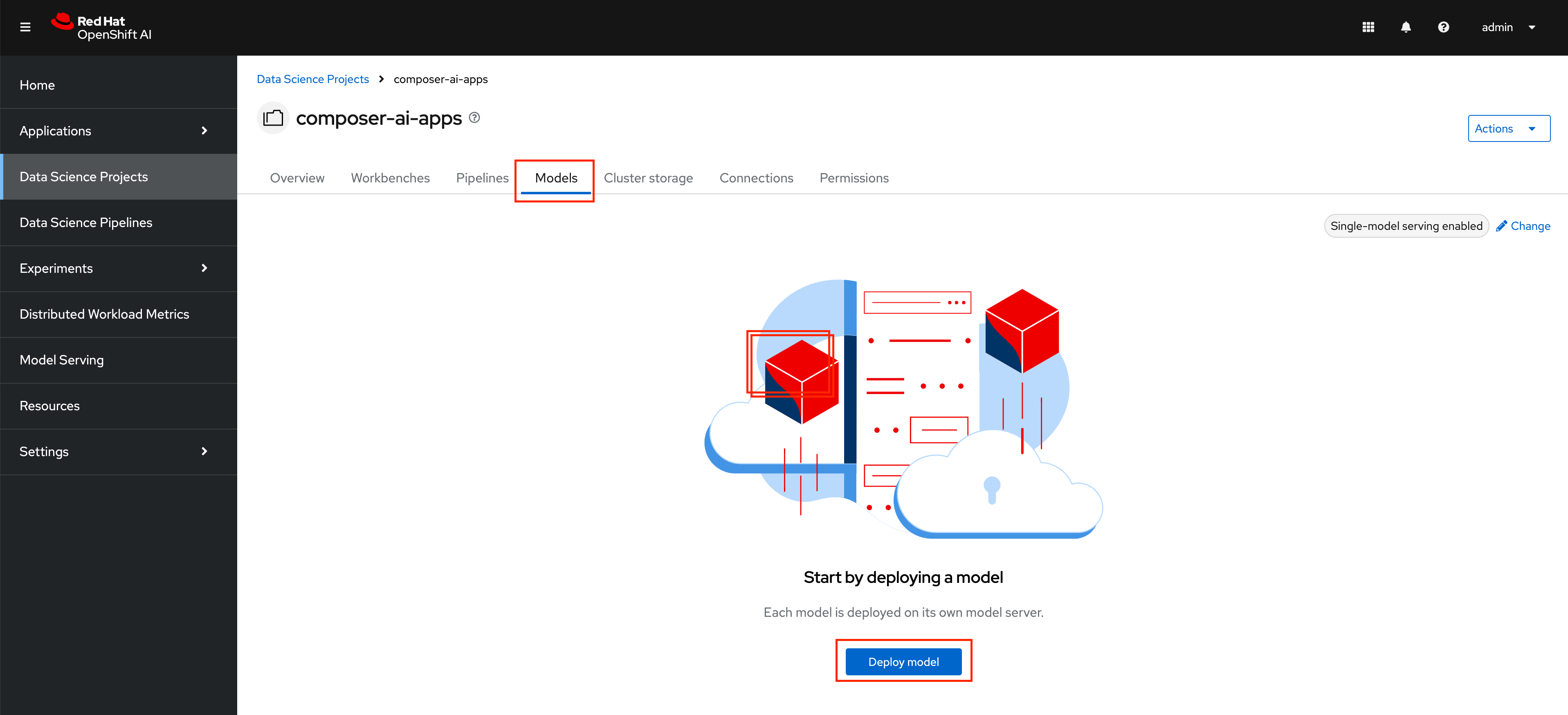Click the Deploy model button
Screen dimensions: 1568x715
point(903,661)
